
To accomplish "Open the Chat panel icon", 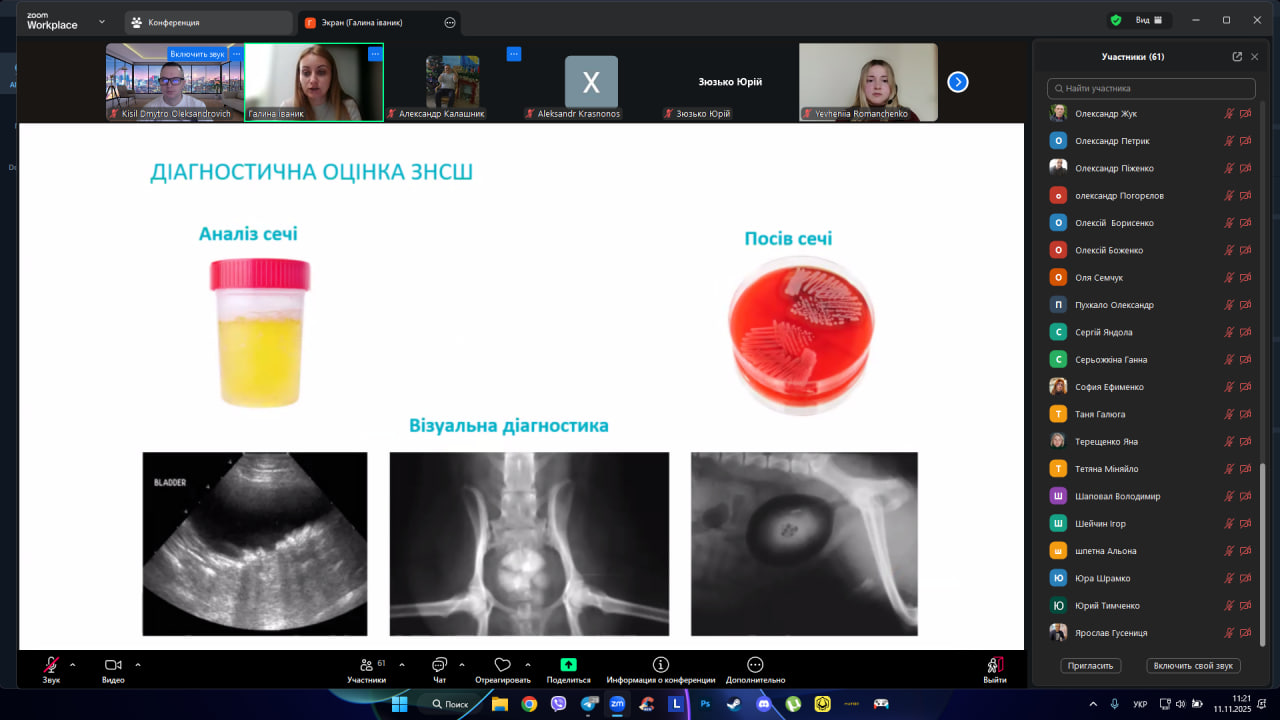I will pyautogui.click(x=439, y=665).
